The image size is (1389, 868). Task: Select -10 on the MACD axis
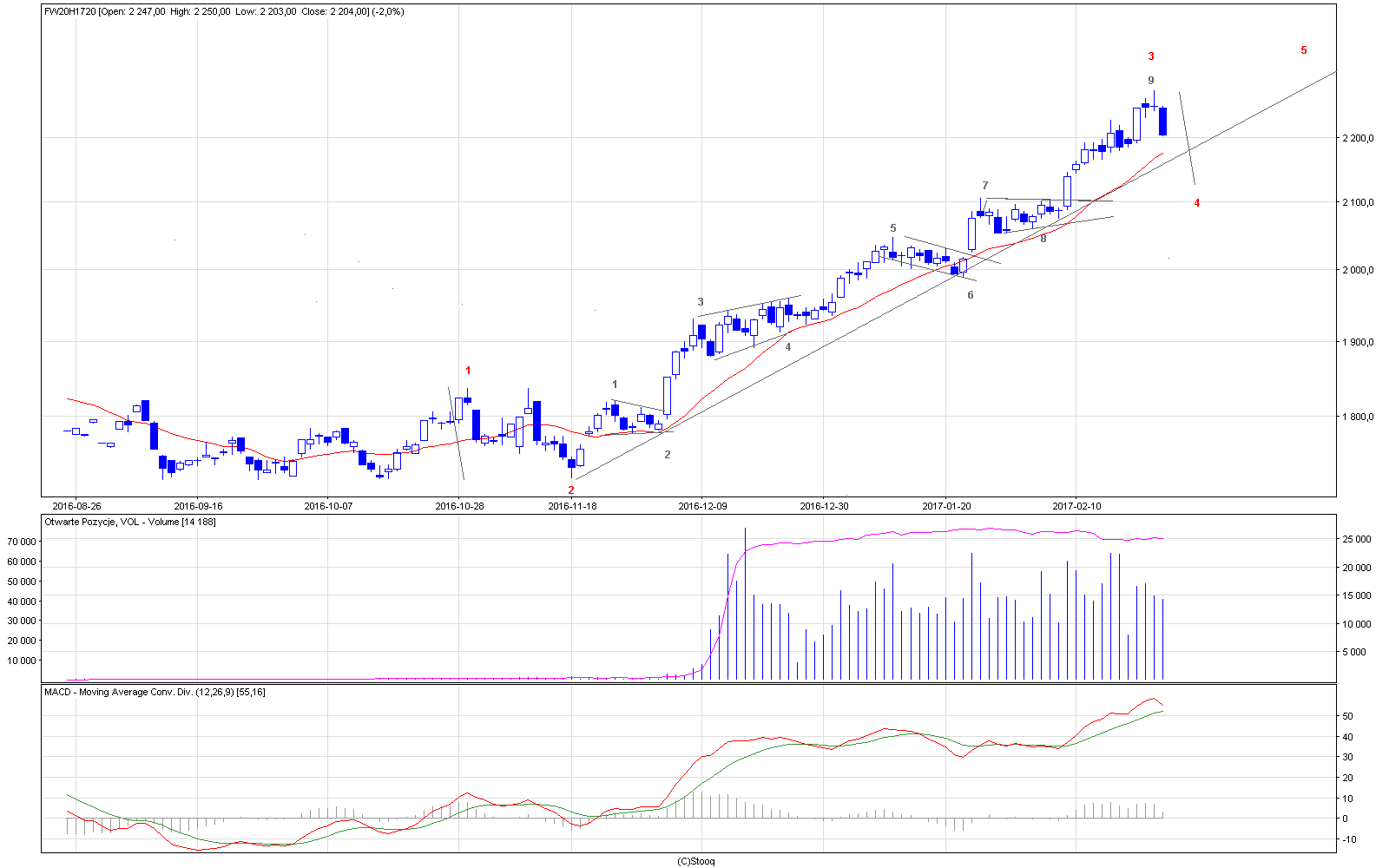tap(1351, 839)
